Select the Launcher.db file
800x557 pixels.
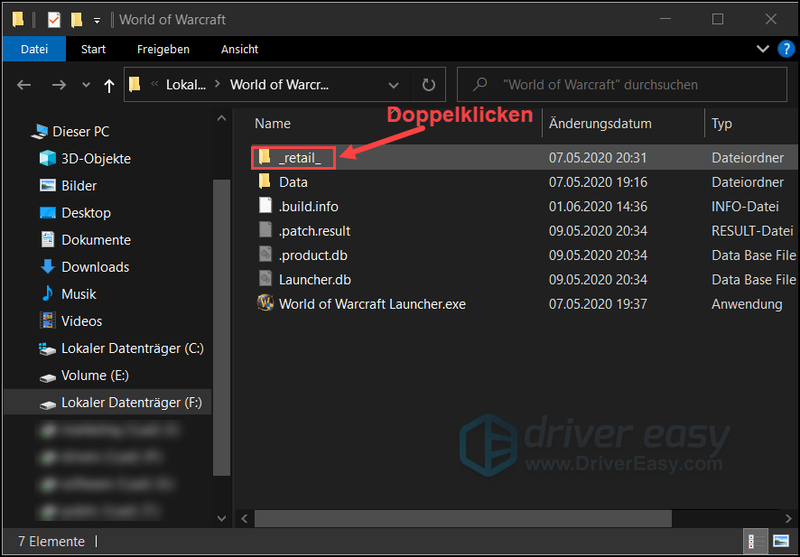[315, 280]
